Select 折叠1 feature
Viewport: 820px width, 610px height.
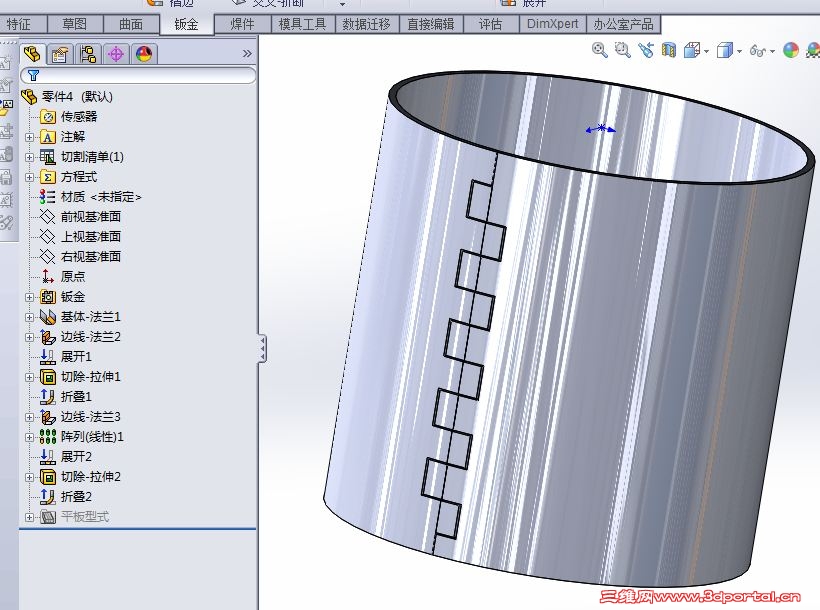76,397
